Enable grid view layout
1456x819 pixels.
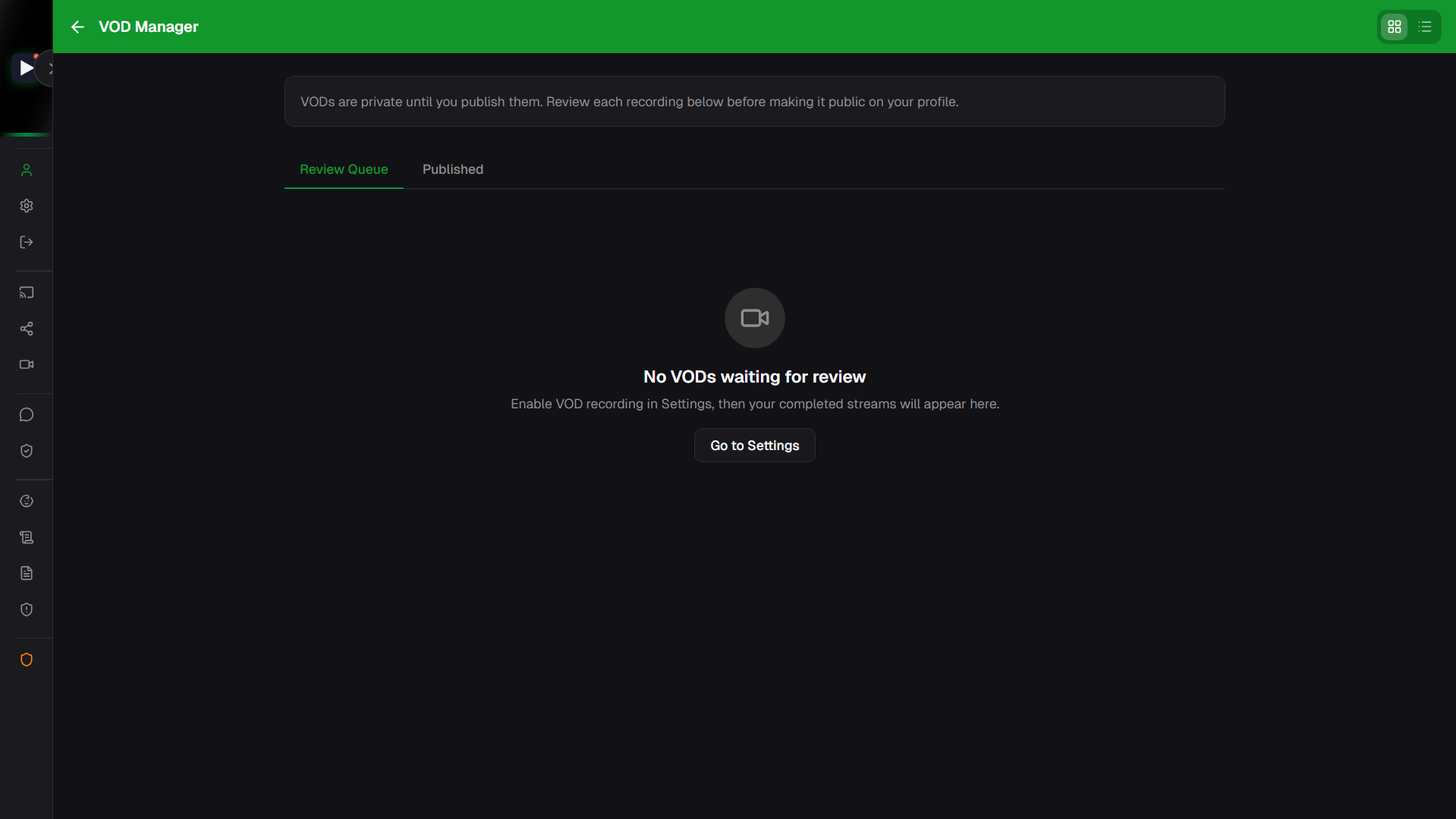(x=1394, y=27)
